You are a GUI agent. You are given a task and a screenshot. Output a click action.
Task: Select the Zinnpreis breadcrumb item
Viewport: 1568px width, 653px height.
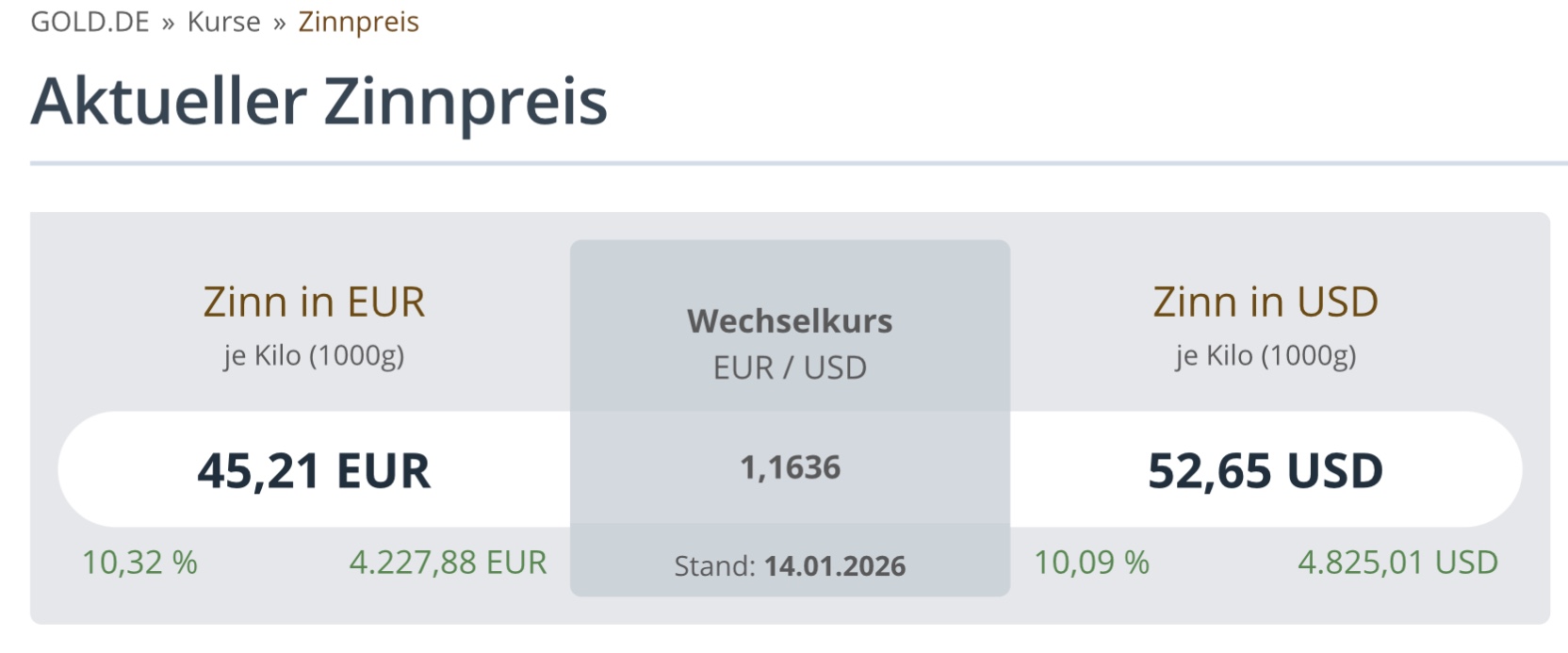(358, 22)
